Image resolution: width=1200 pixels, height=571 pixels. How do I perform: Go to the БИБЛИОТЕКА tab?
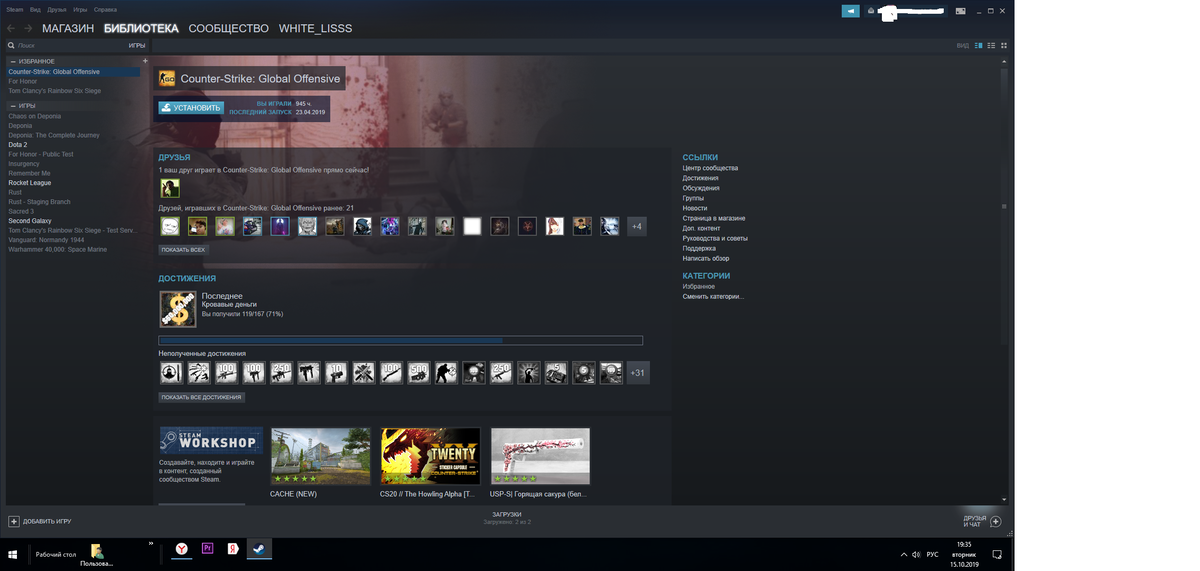(141, 29)
